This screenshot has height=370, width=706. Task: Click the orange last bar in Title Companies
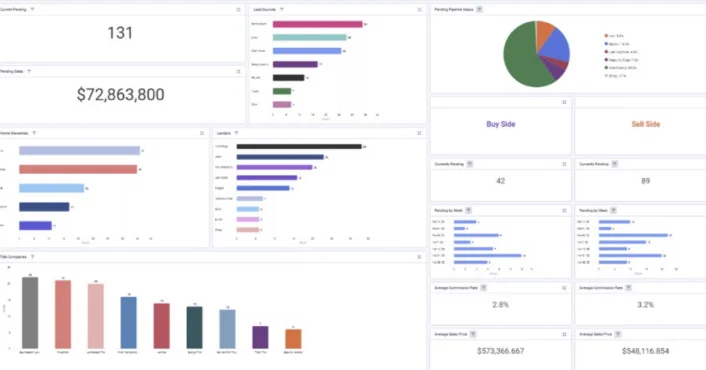(x=294, y=339)
